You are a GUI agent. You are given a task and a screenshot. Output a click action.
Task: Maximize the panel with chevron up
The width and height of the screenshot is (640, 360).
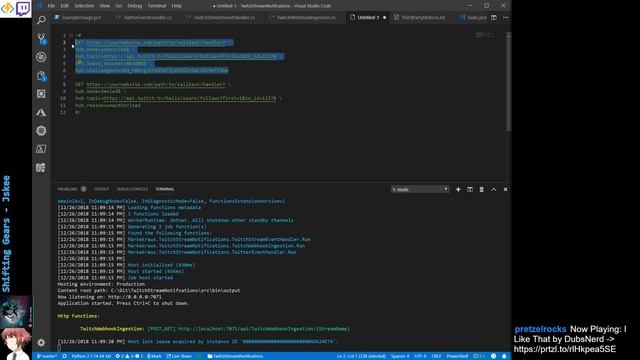pos(493,189)
